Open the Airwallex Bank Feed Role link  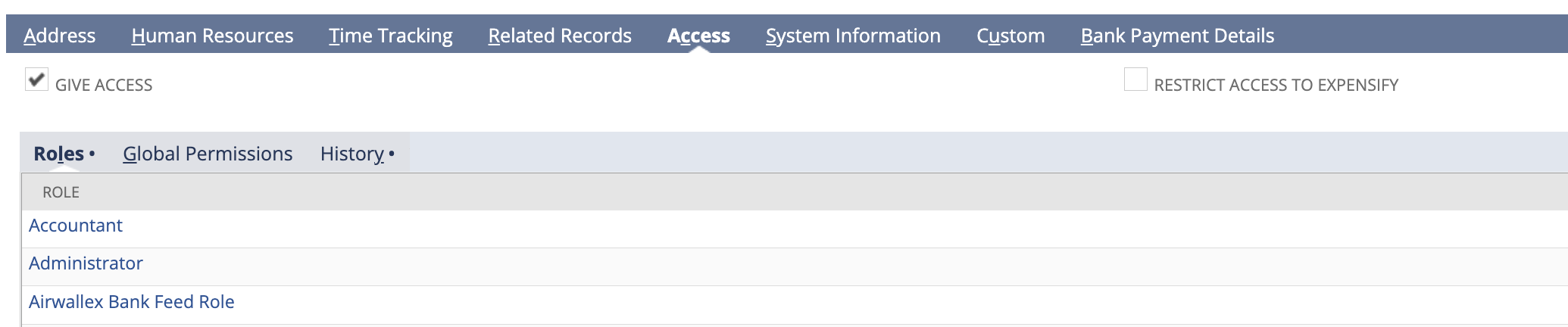coord(131,302)
